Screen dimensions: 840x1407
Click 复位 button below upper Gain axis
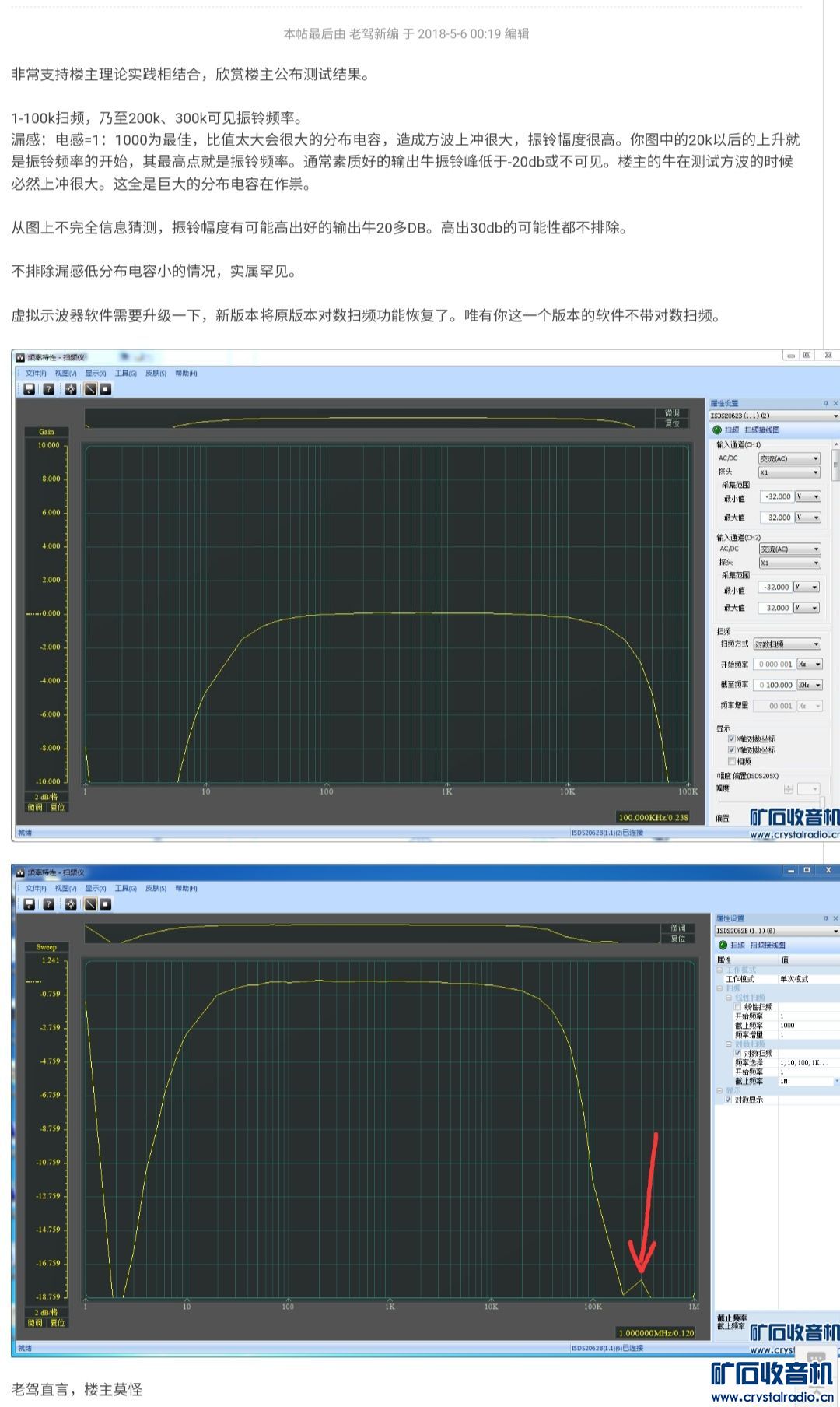click(58, 808)
